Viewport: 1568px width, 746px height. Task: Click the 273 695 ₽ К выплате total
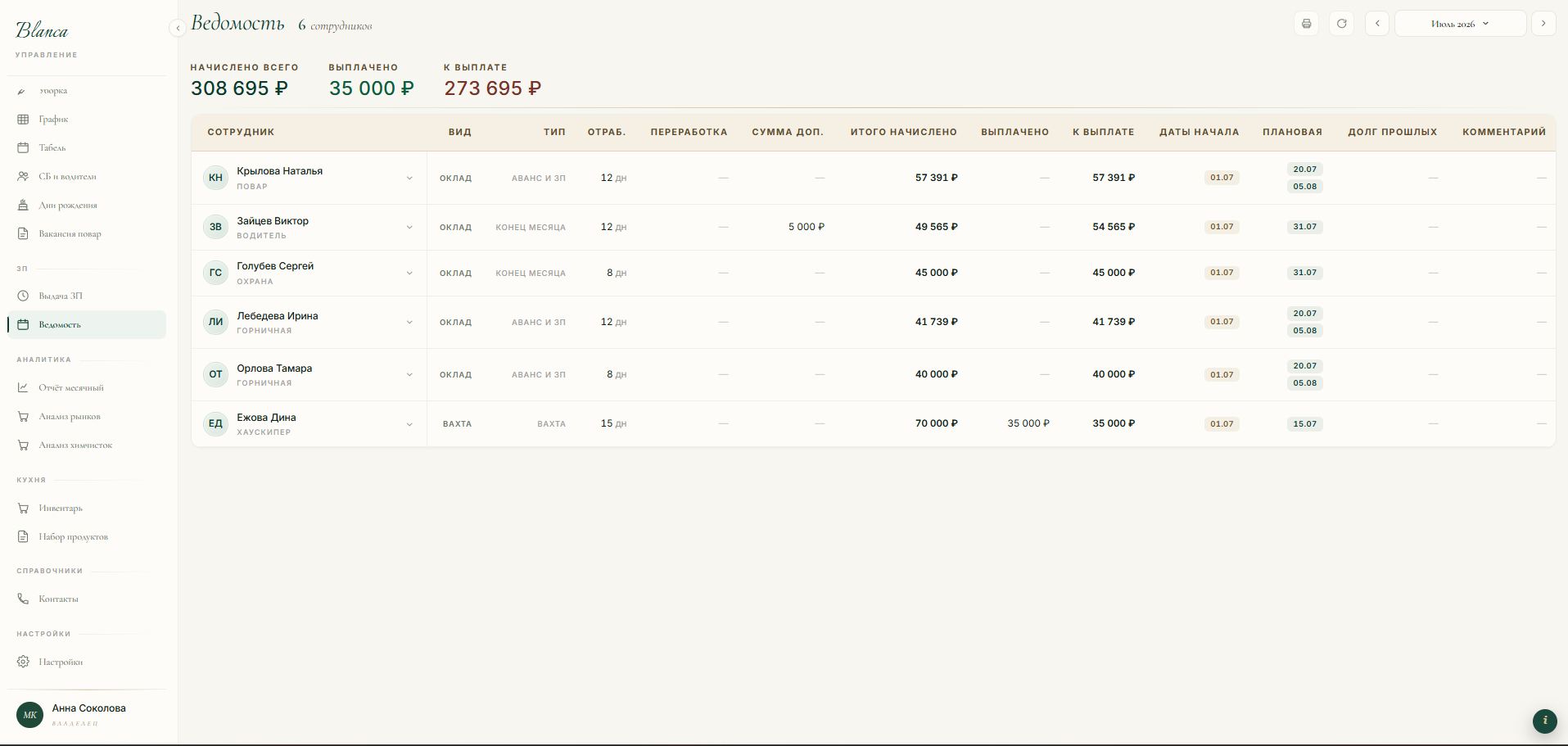[x=493, y=88]
